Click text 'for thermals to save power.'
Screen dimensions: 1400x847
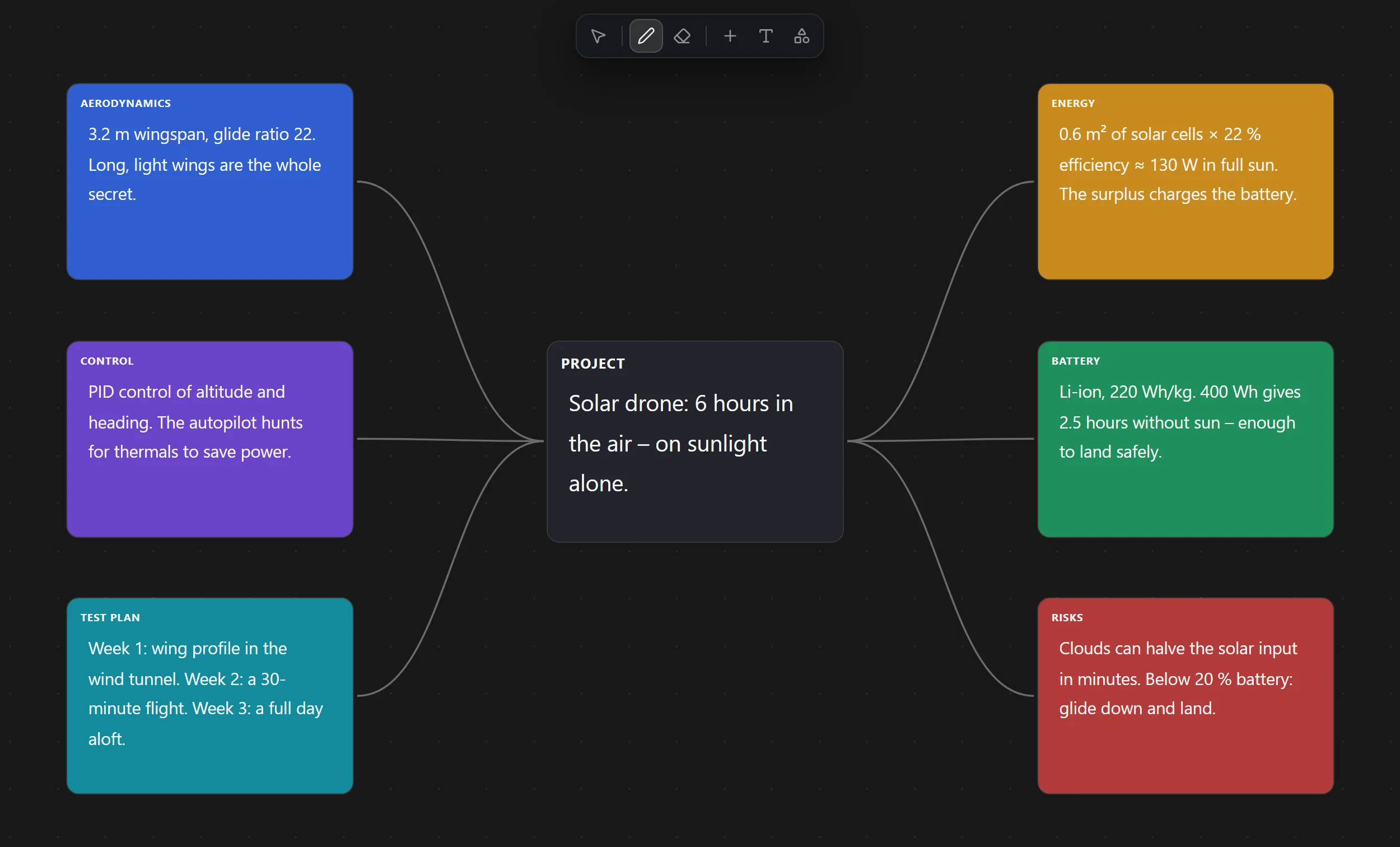click(x=189, y=452)
